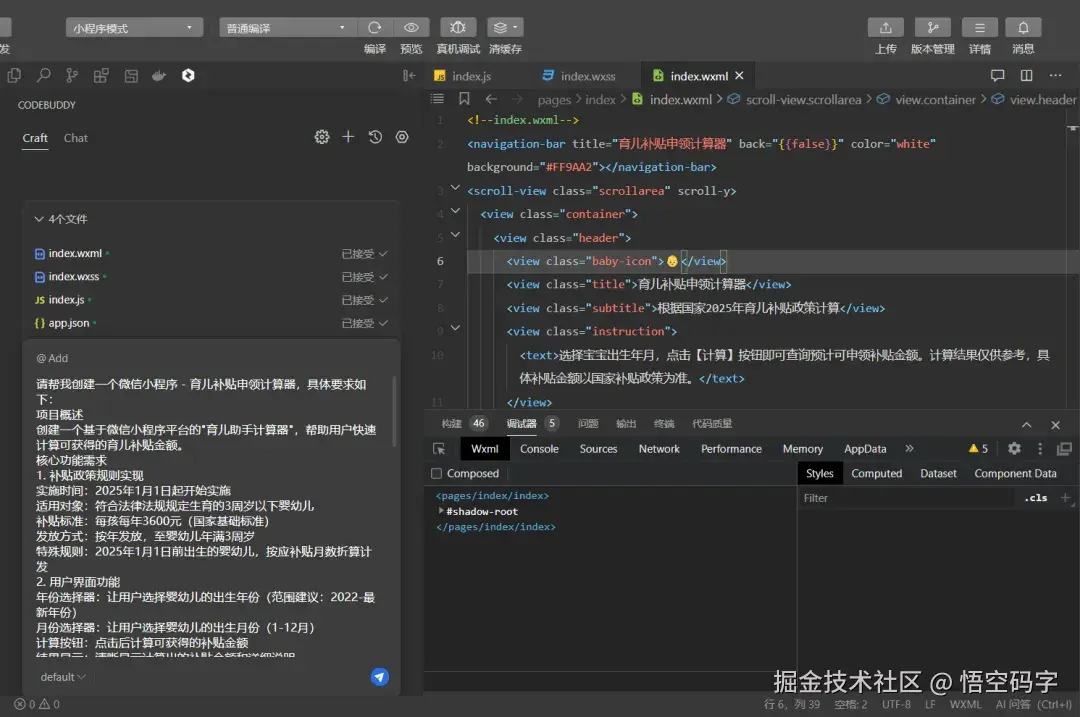Click the compile refresh icon
This screenshot has height=717, width=1080.
[x=375, y=28]
